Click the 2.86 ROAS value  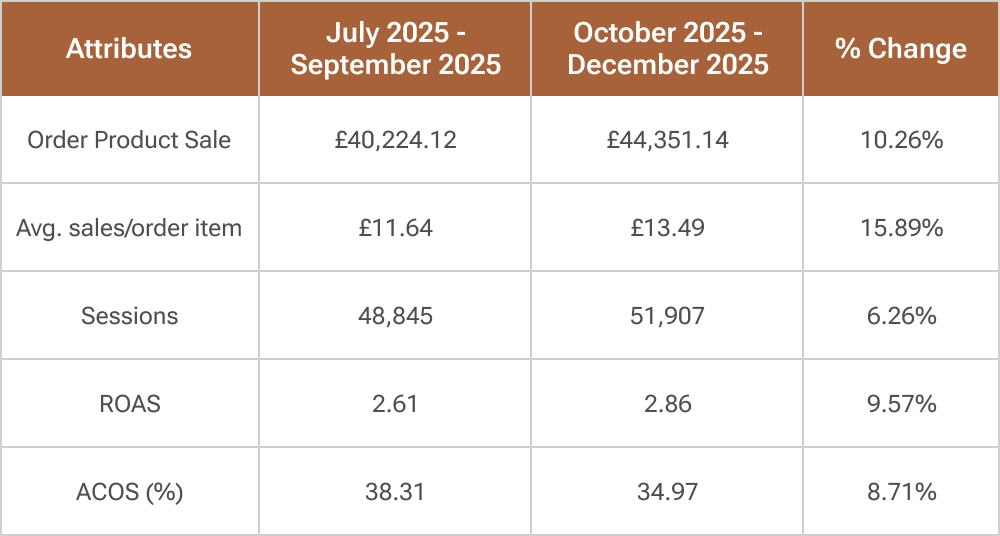667,404
